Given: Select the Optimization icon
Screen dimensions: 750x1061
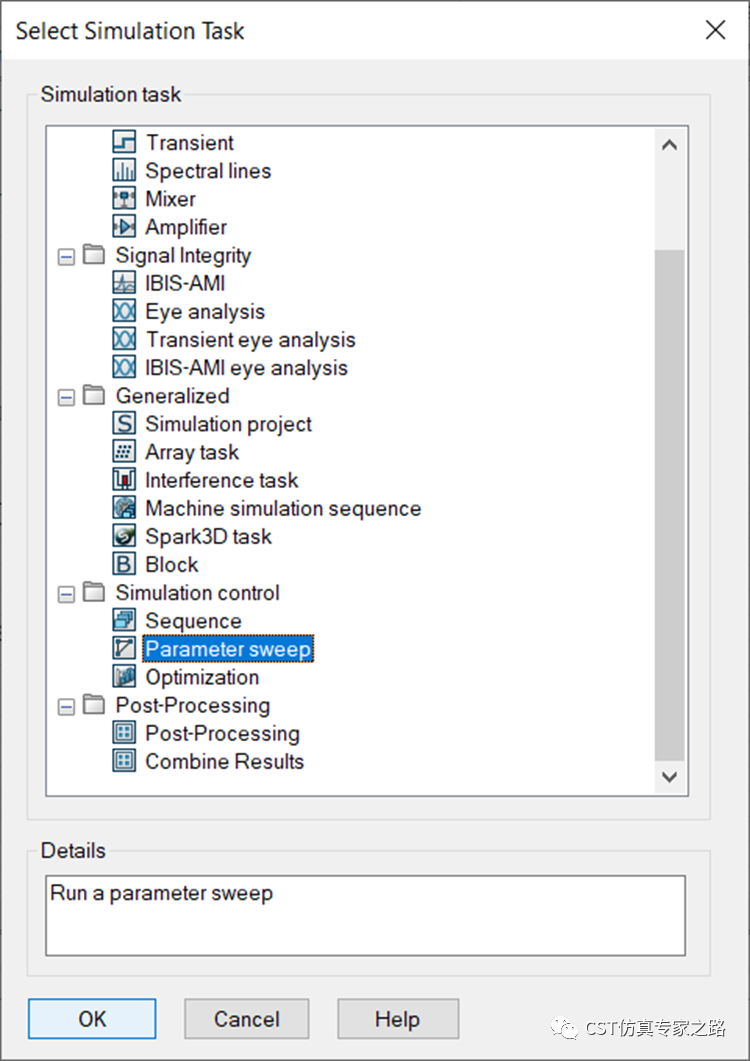Looking at the screenshot, I should point(124,677).
